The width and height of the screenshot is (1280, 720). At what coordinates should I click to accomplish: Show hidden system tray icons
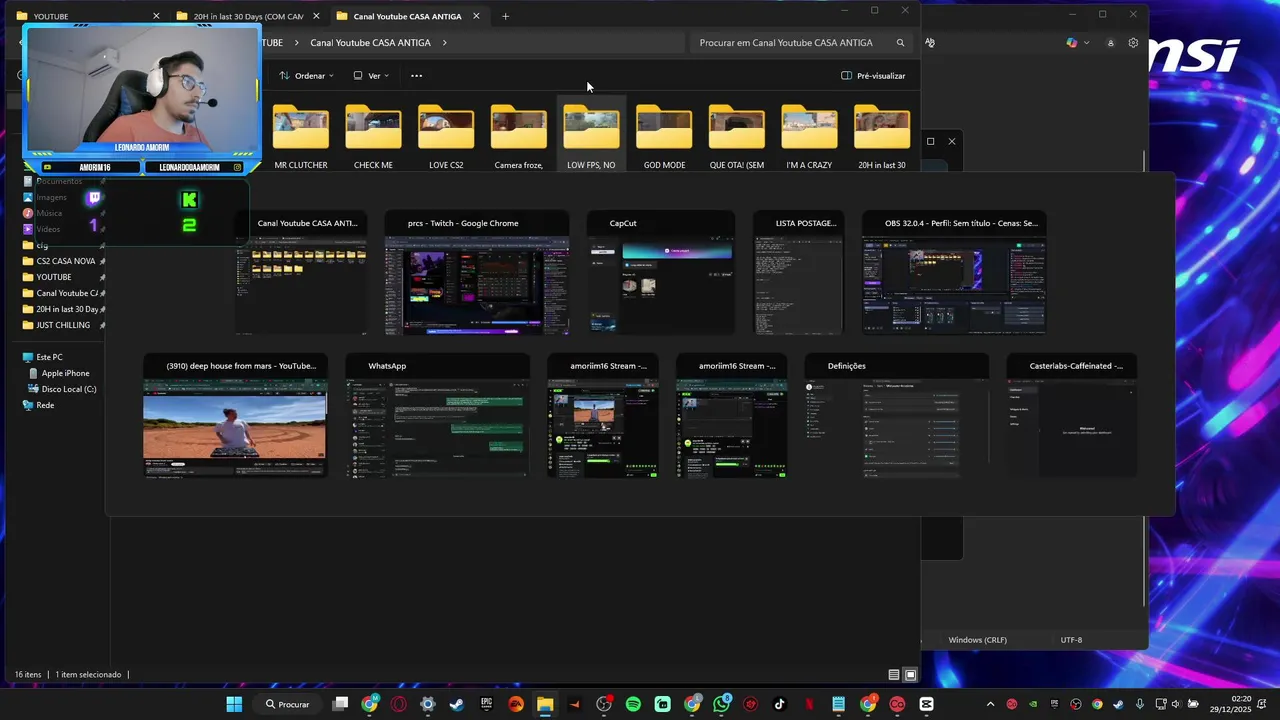tap(990, 704)
